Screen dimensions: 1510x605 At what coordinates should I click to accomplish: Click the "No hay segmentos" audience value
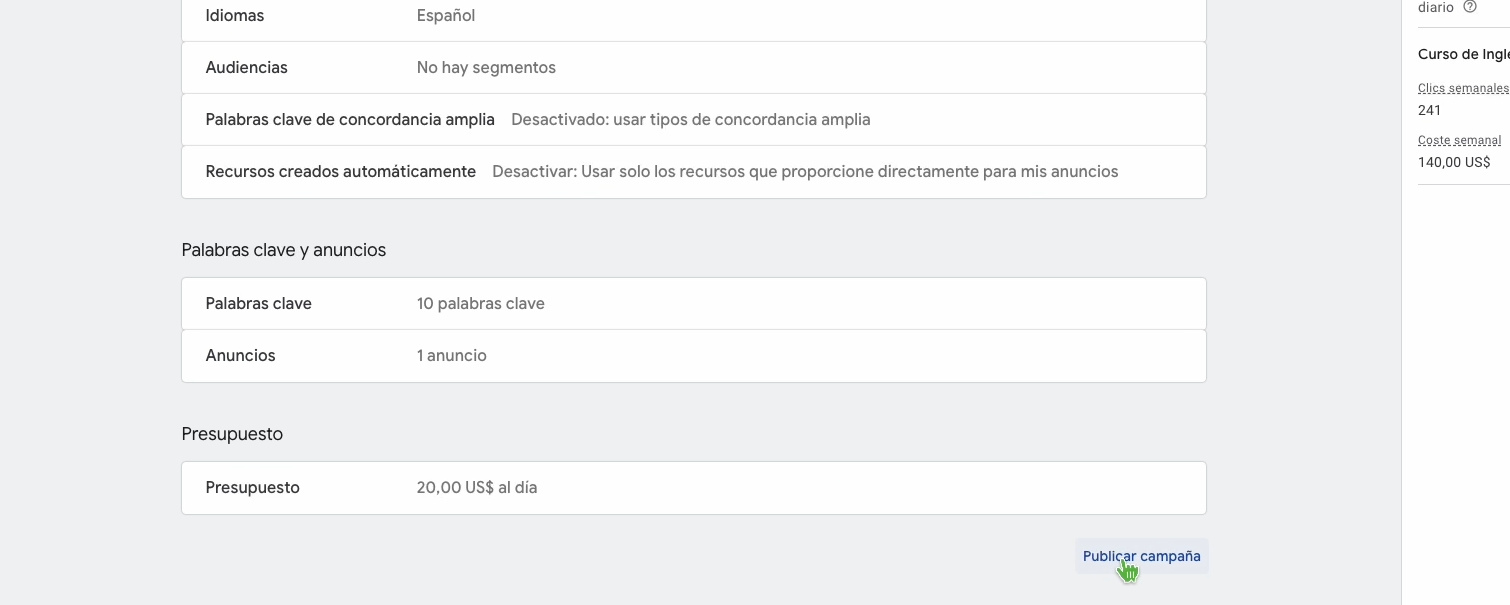(x=486, y=68)
